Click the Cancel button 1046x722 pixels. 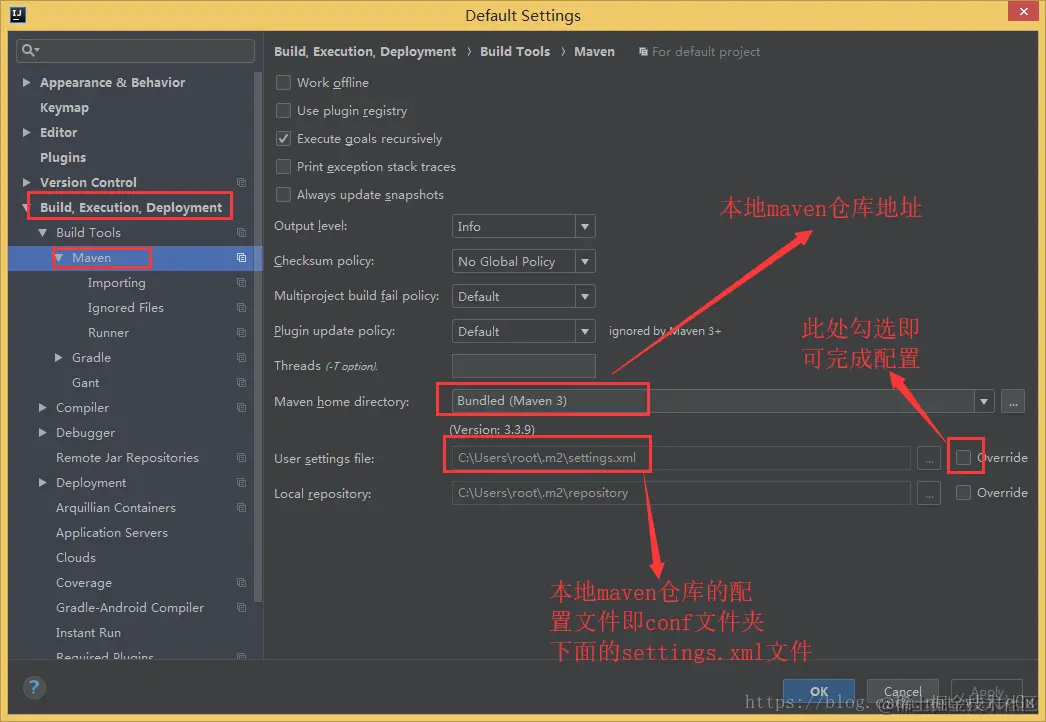click(903, 691)
